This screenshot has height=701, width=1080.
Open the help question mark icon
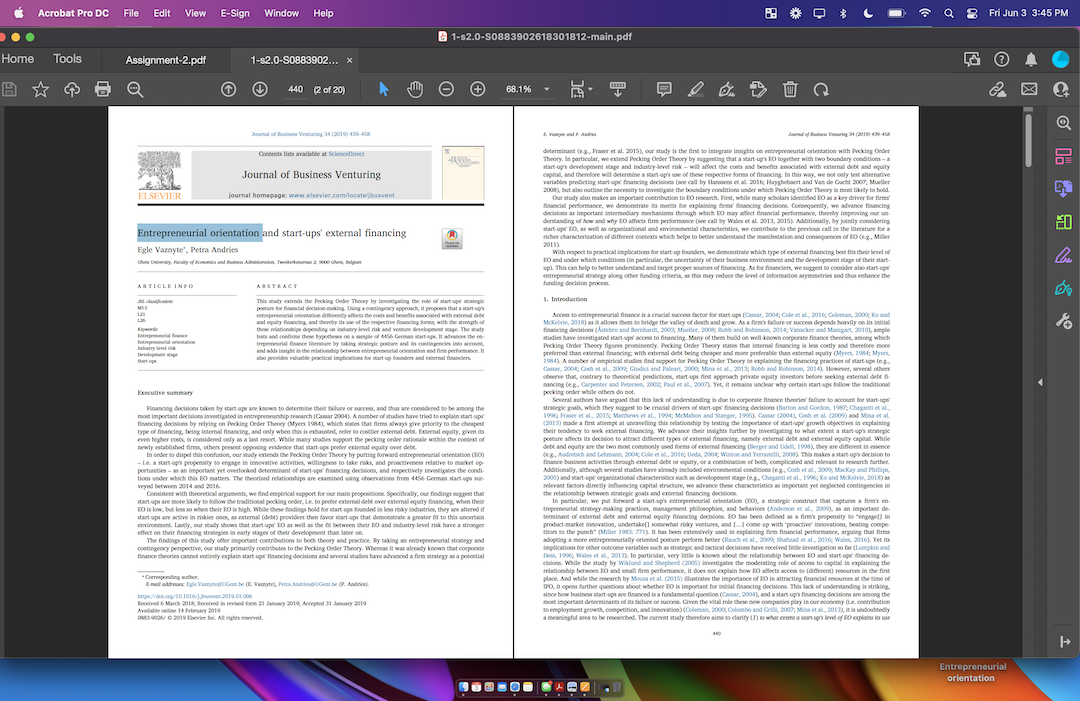(1001, 60)
